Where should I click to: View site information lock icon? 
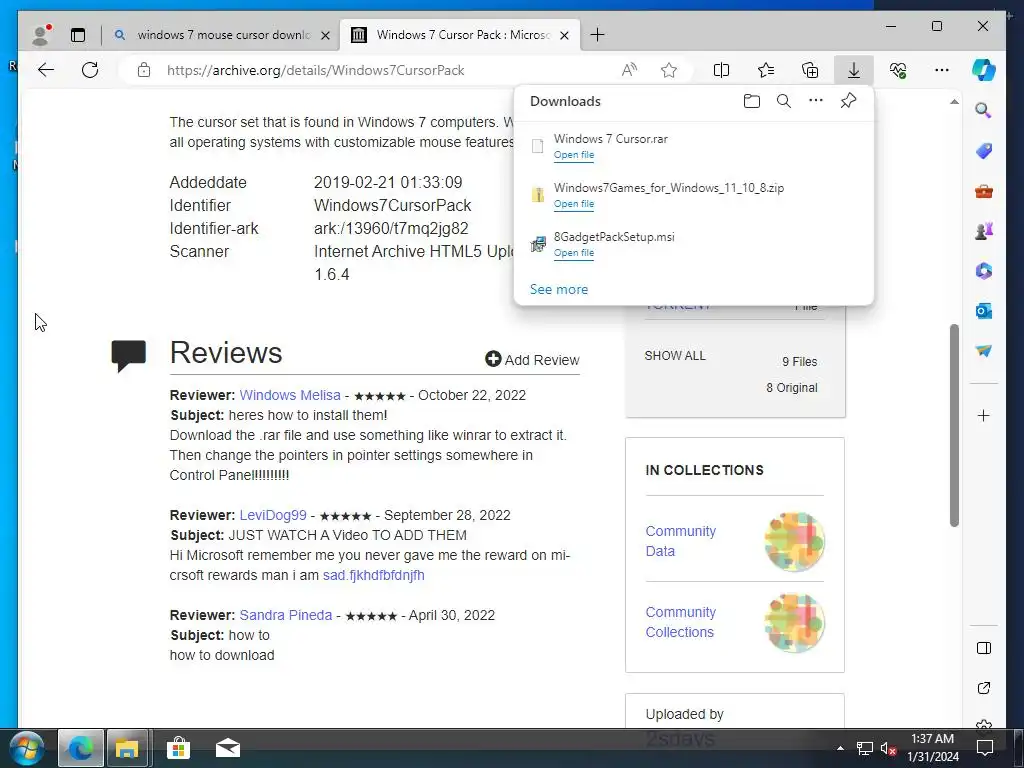pyautogui.click(x=144, y=70)
